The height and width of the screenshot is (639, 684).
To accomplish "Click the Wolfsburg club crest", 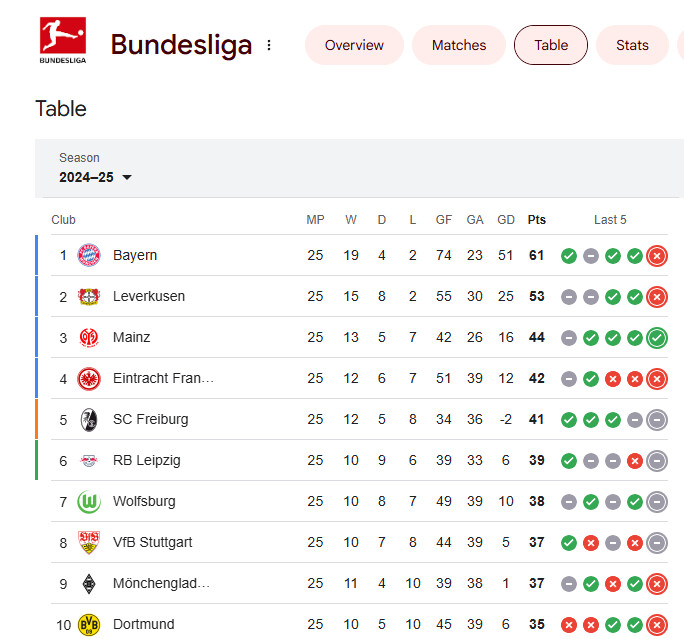I will coord(89,501).
